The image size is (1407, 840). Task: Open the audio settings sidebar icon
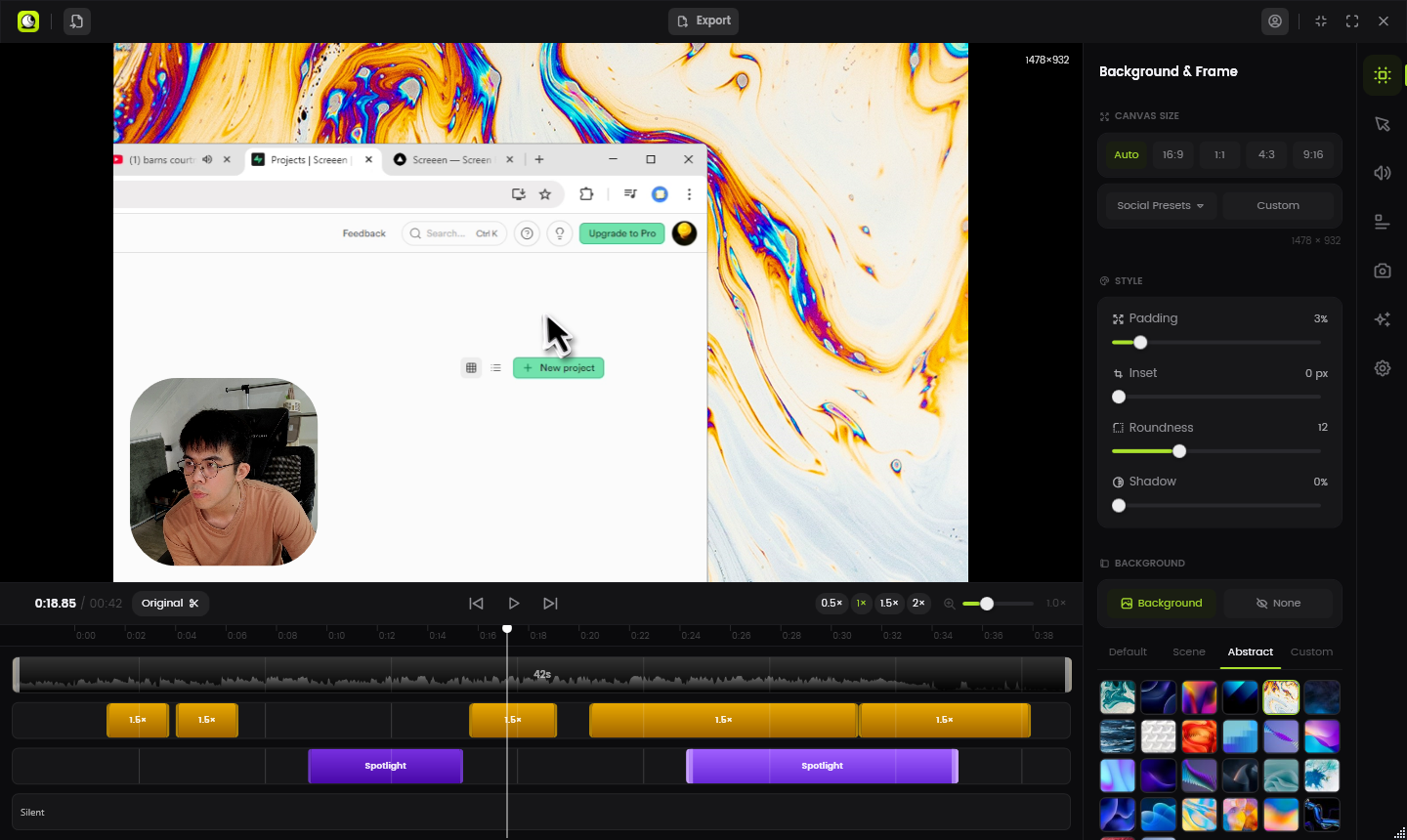pyautogui.click(x=1382, y=173)
